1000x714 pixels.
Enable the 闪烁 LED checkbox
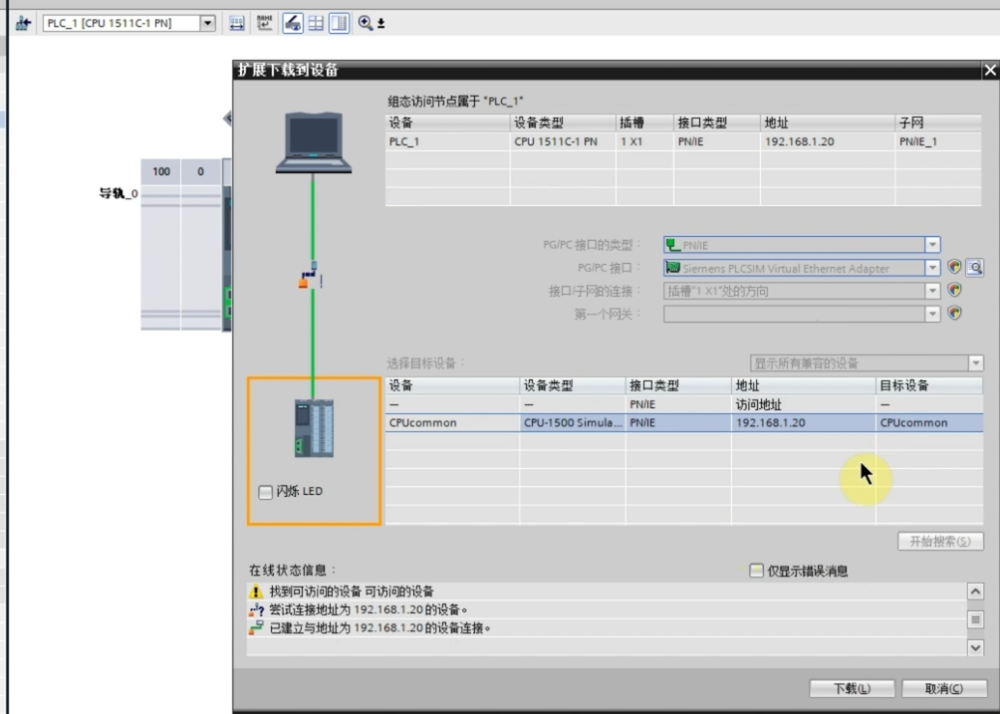click(265, 492)
